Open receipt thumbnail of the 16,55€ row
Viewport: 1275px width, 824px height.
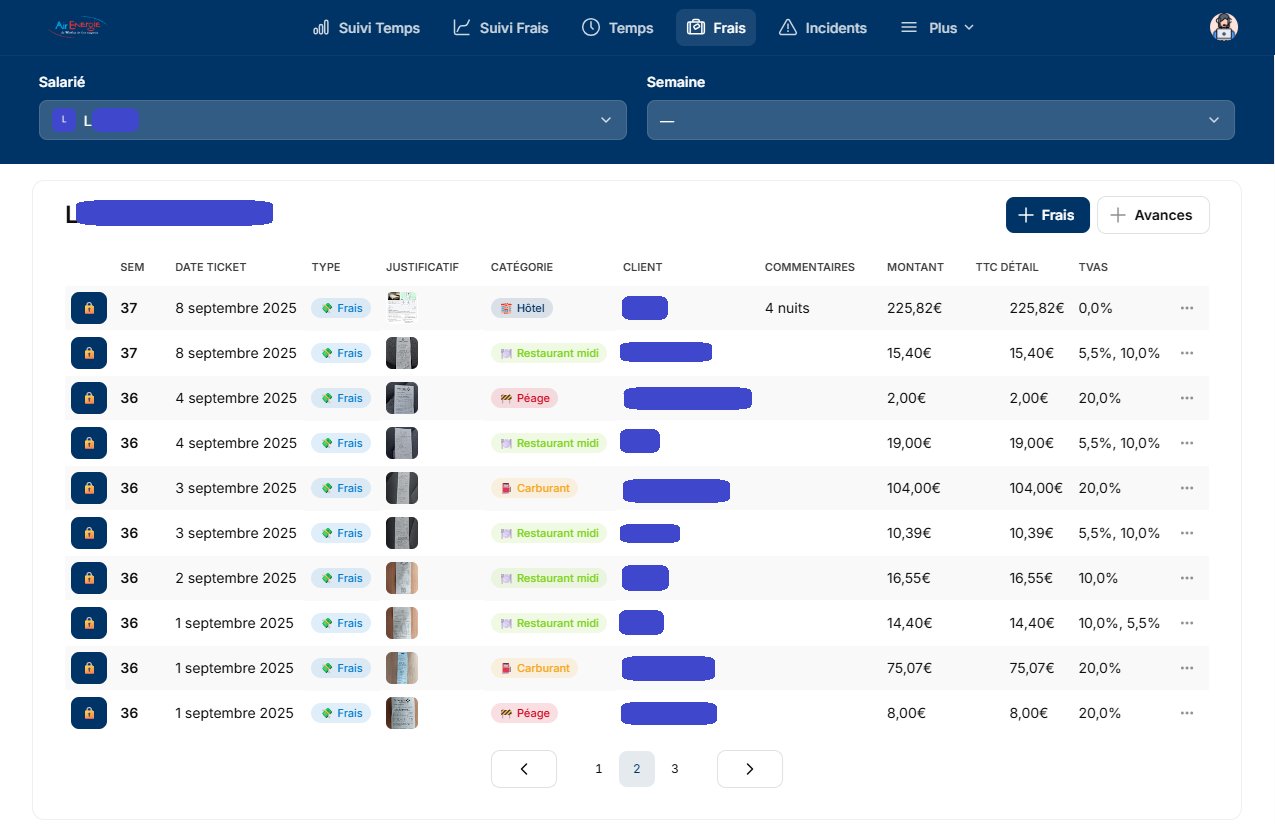402,578
